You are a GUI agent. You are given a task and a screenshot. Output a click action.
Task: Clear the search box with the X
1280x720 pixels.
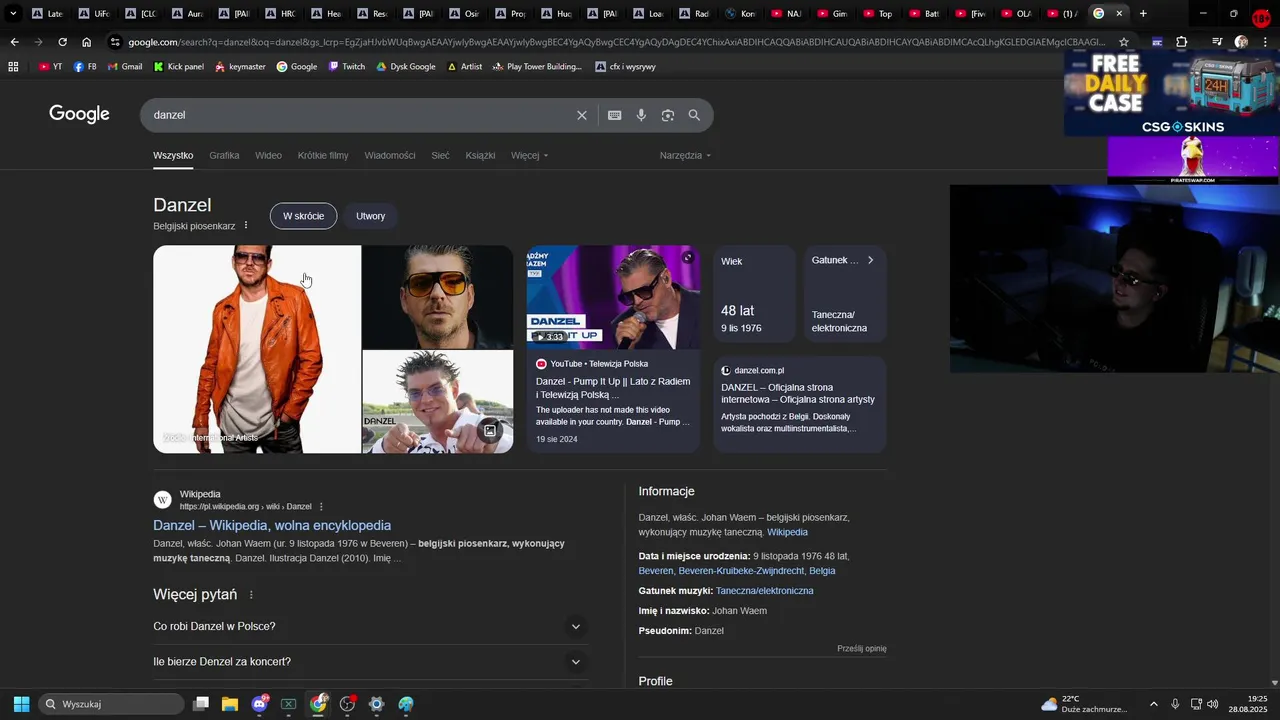pyautogui.click(x=582, y=115)
